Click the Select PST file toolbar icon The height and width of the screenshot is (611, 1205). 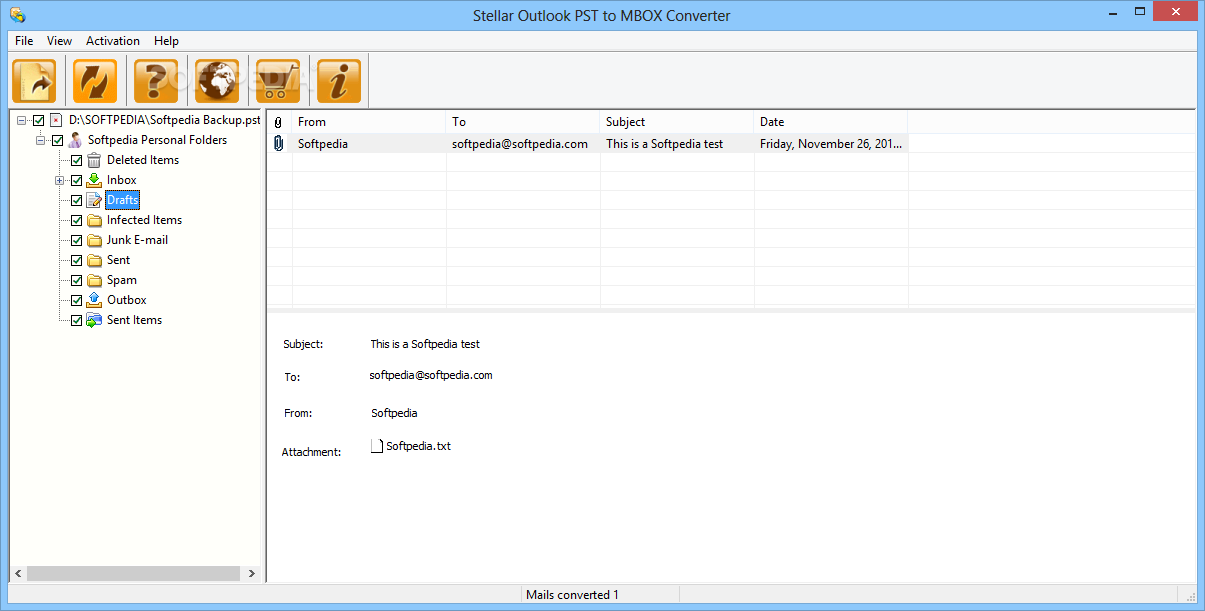pos(34,81)
